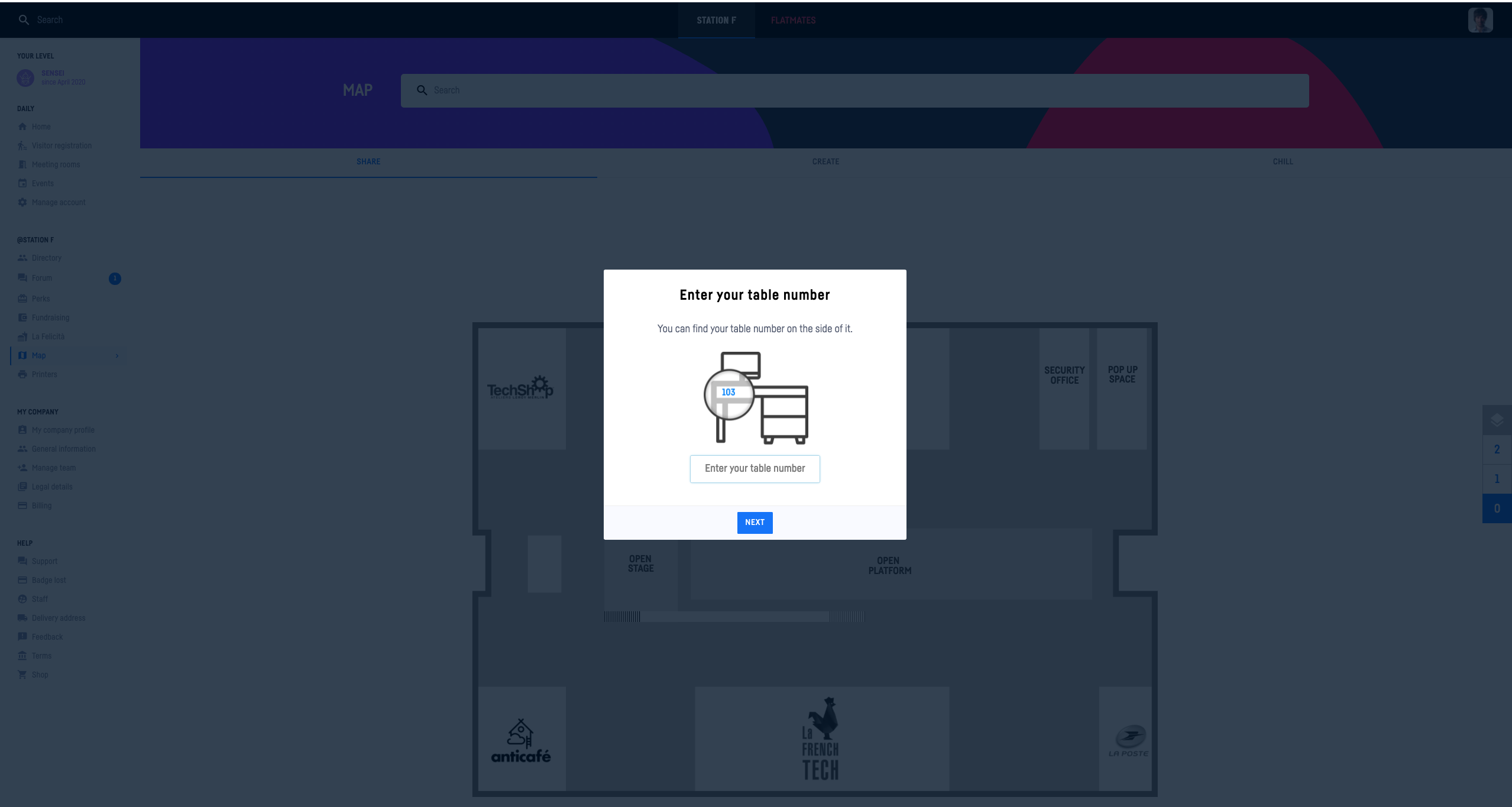This screenshot has height=807, width=1512.
Task: Click the map layers icon
Action: point(1497,420)
